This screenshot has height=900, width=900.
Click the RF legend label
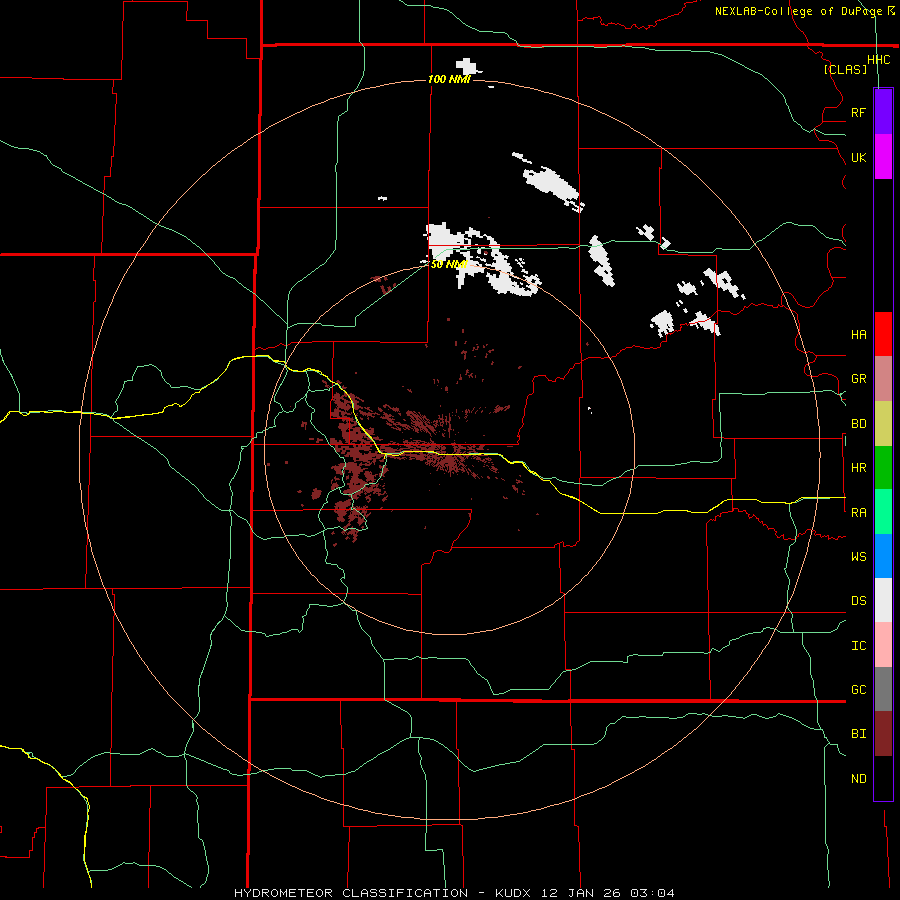point(858,112)
